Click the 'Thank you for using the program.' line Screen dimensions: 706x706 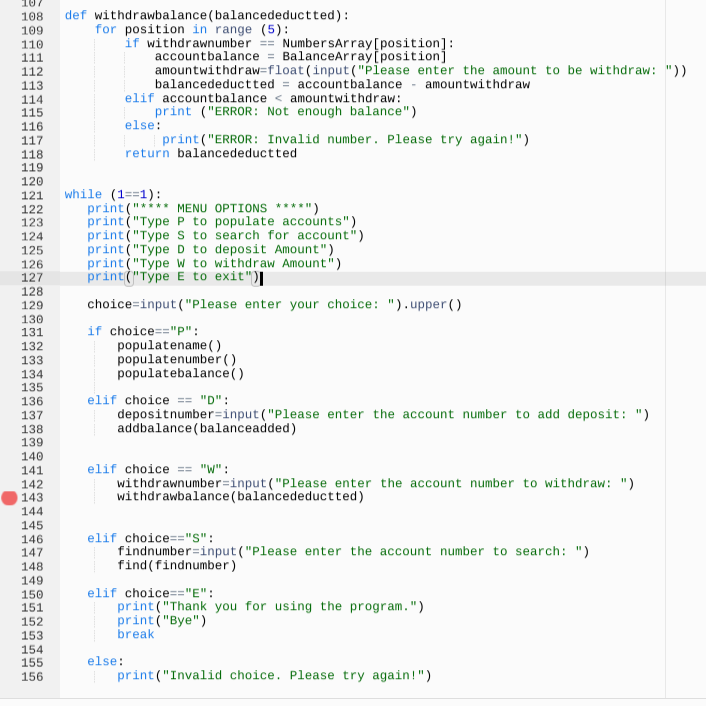(271, 606)
